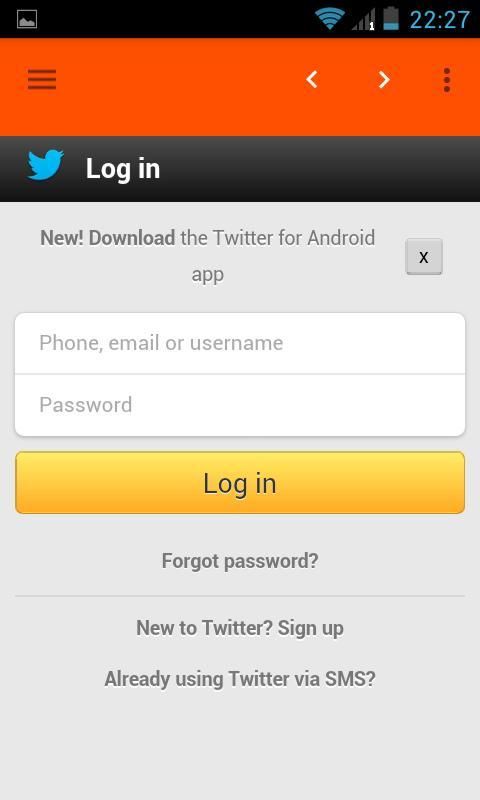Tap the Wi-Fi status icon
Image resolution: width=480 pixels, height=800 pixels.
tap(330, 19)
